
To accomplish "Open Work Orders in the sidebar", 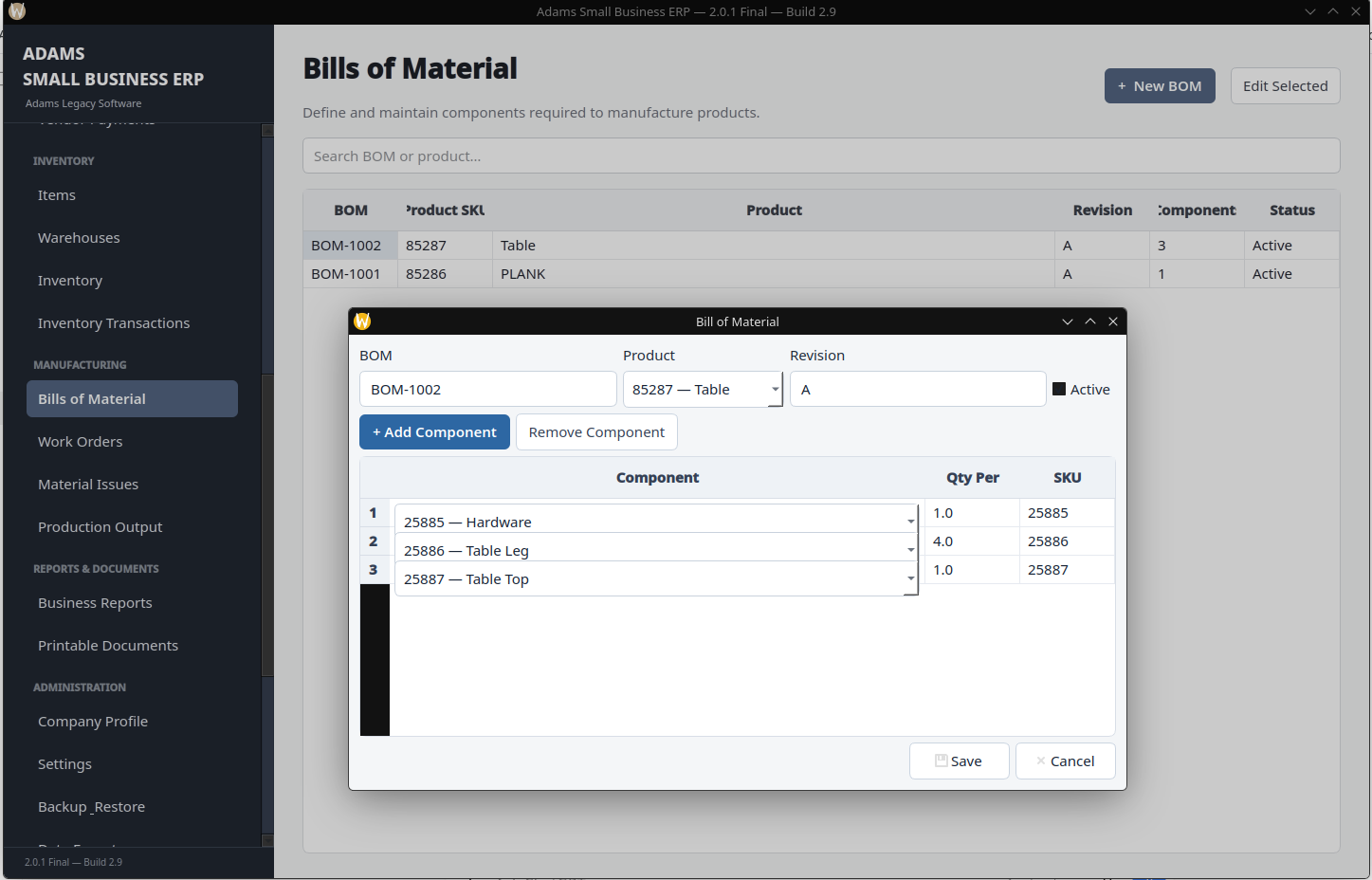I will tap(132, 442).
